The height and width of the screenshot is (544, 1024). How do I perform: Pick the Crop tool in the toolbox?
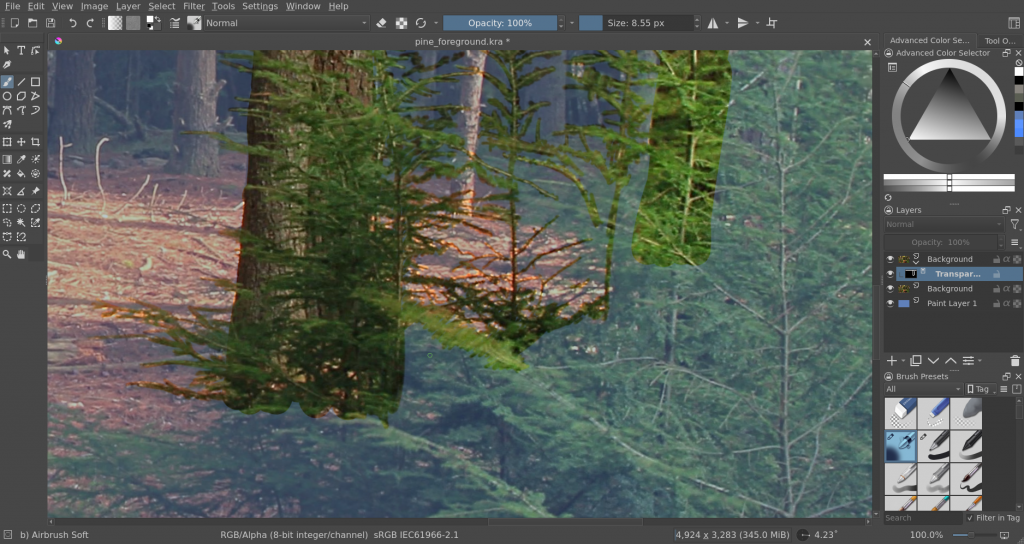(x=36, y=142)
